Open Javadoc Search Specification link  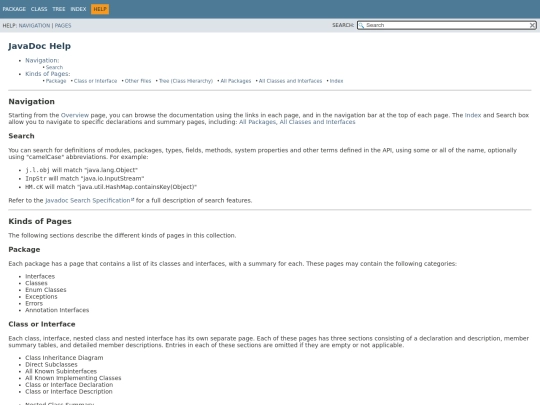pos(87,200)
